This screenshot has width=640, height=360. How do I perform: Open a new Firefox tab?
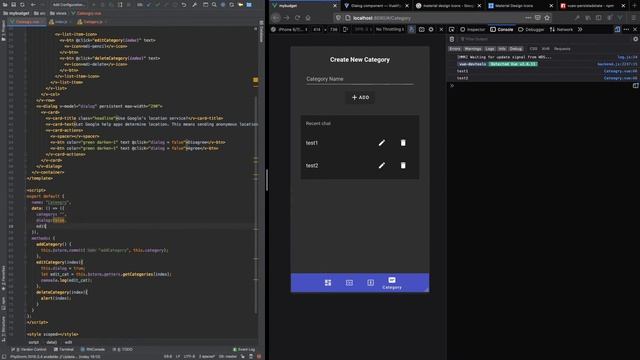click(634, 6)
